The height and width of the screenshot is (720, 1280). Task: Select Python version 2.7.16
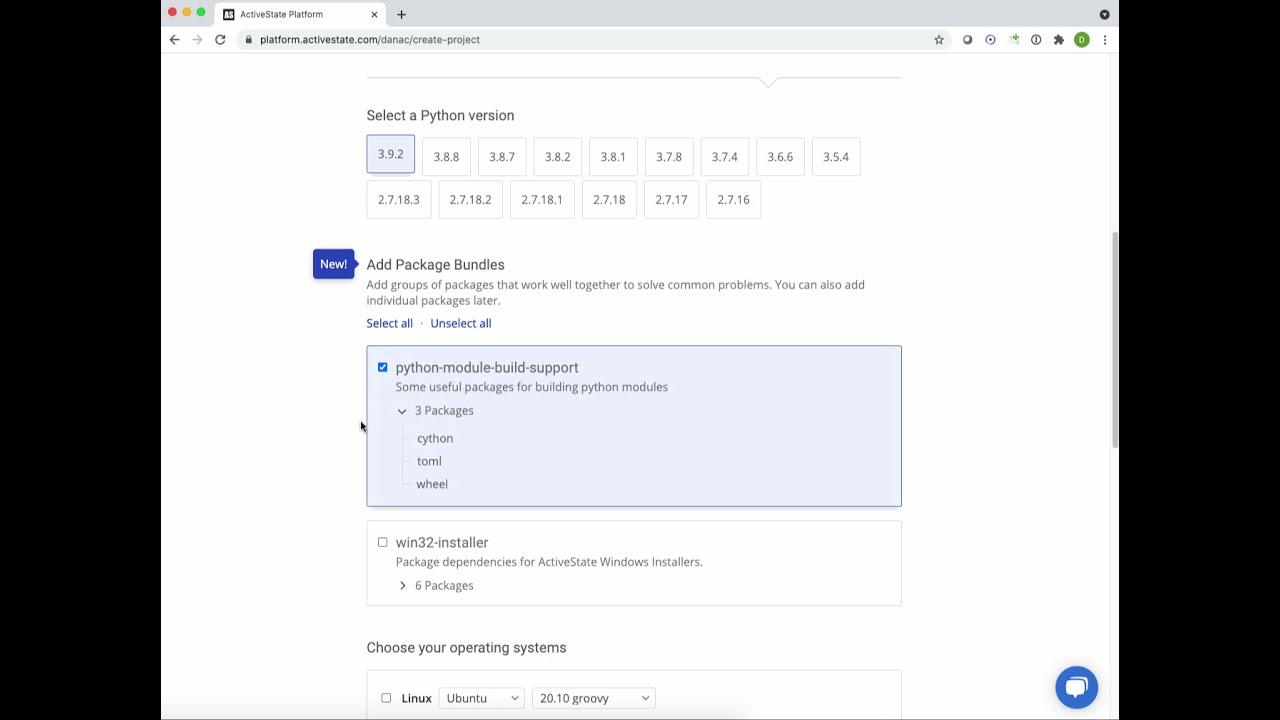click(x=733, y=200)
